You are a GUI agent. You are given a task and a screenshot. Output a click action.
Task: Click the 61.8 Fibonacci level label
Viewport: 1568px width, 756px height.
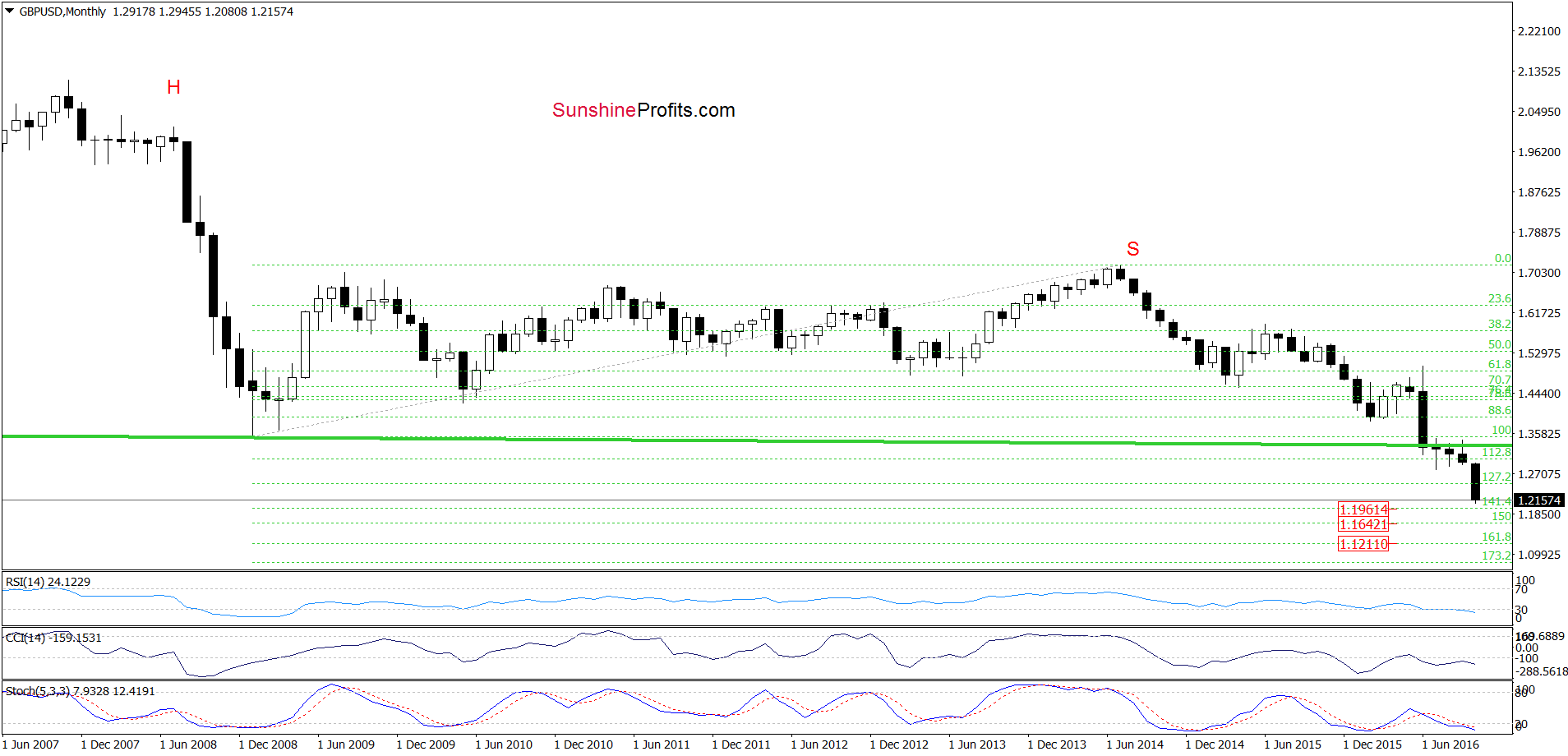[1500, 364]
